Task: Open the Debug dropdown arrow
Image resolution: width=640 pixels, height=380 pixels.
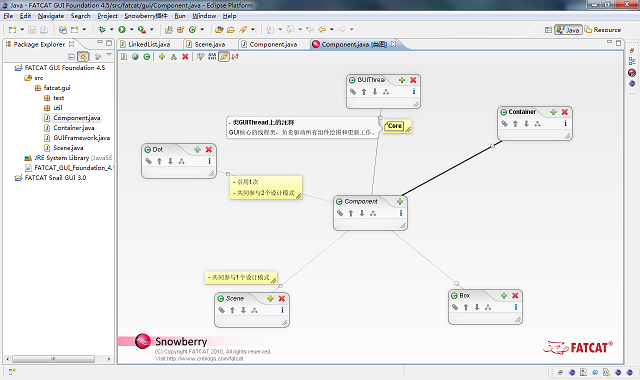Action: [x=111, y=29]
